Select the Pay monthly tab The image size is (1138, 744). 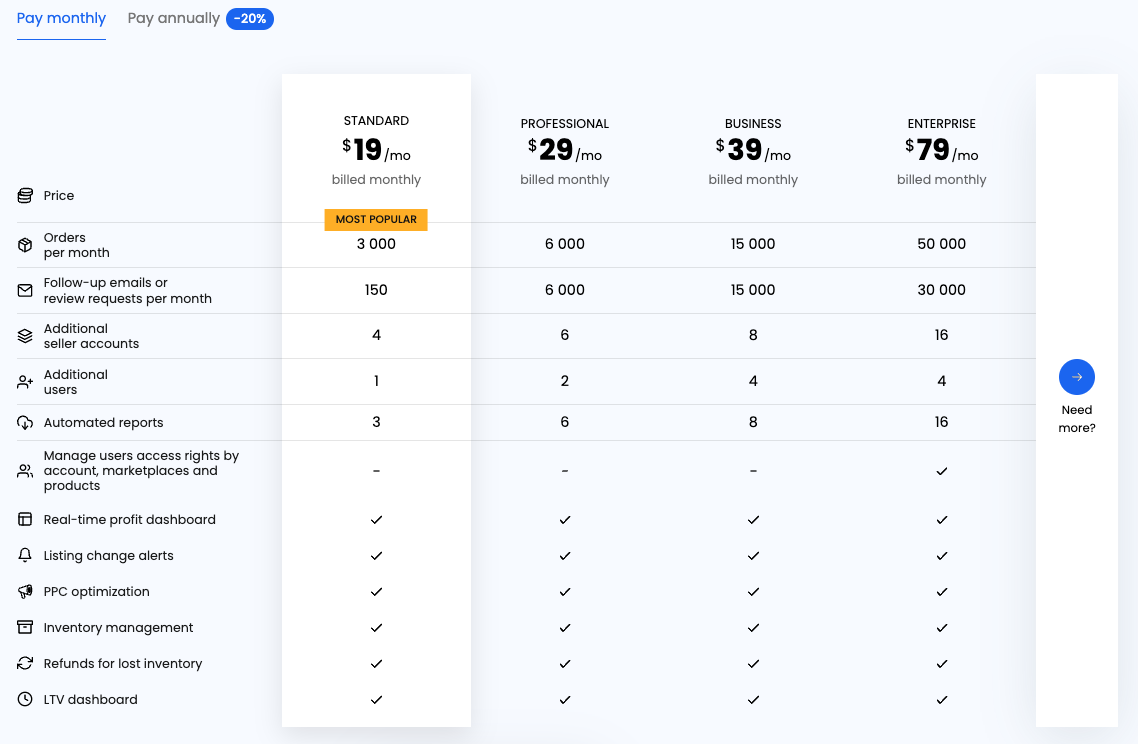point(61,18)
